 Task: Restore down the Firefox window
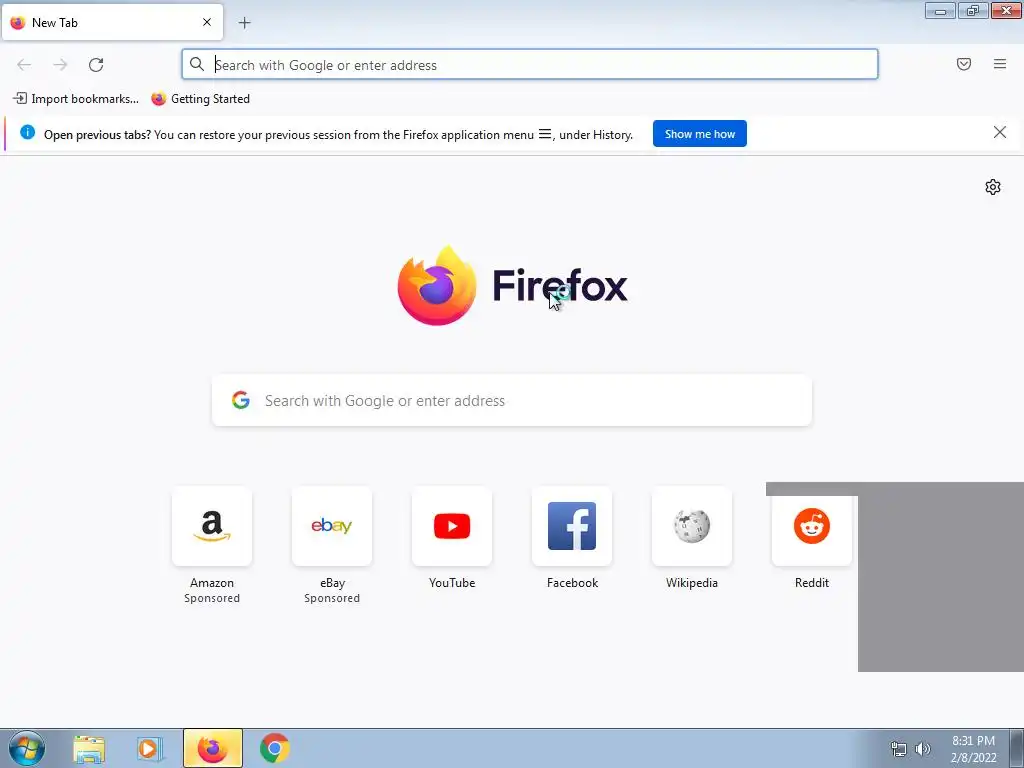coord(973,10)
